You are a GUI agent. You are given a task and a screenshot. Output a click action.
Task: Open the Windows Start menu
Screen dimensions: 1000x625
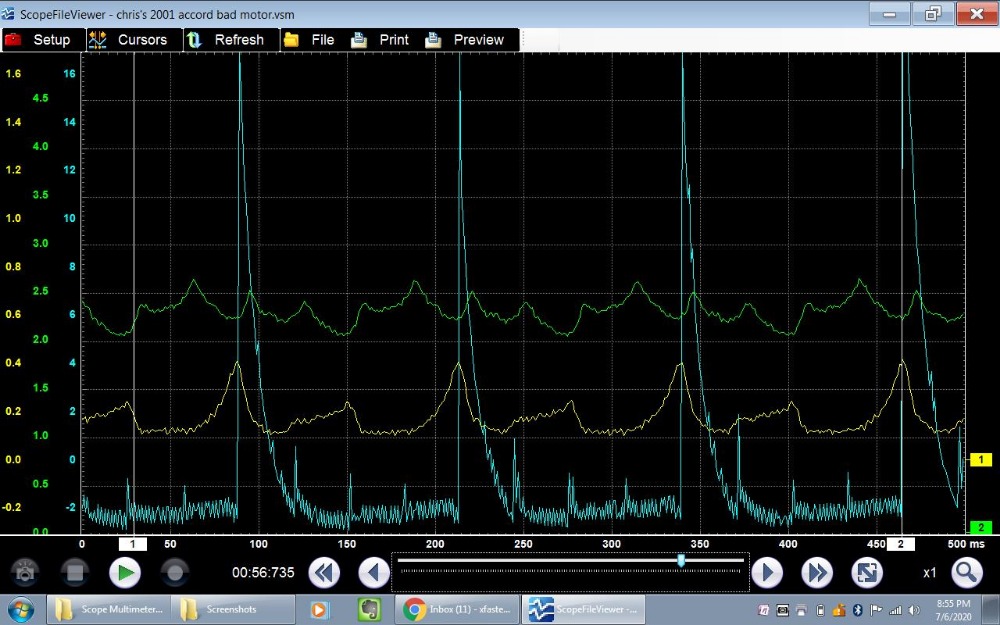coord(20,610)
